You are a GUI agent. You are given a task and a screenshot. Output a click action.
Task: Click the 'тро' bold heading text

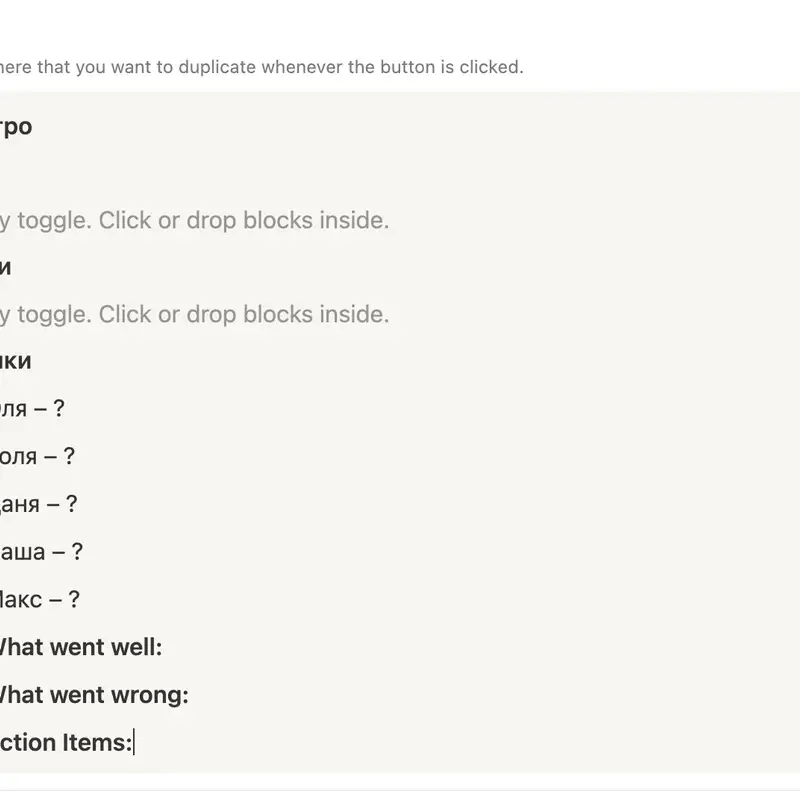tap(16, 127)
